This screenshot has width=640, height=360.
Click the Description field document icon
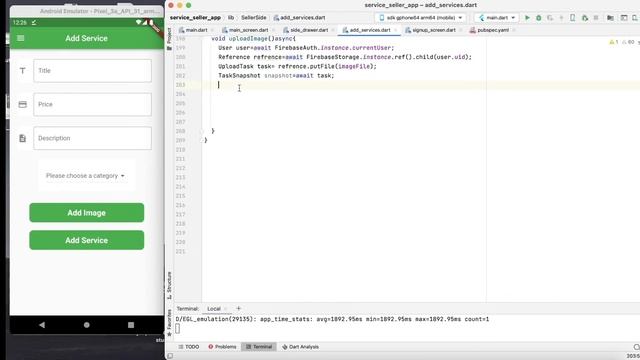point(22,138)
